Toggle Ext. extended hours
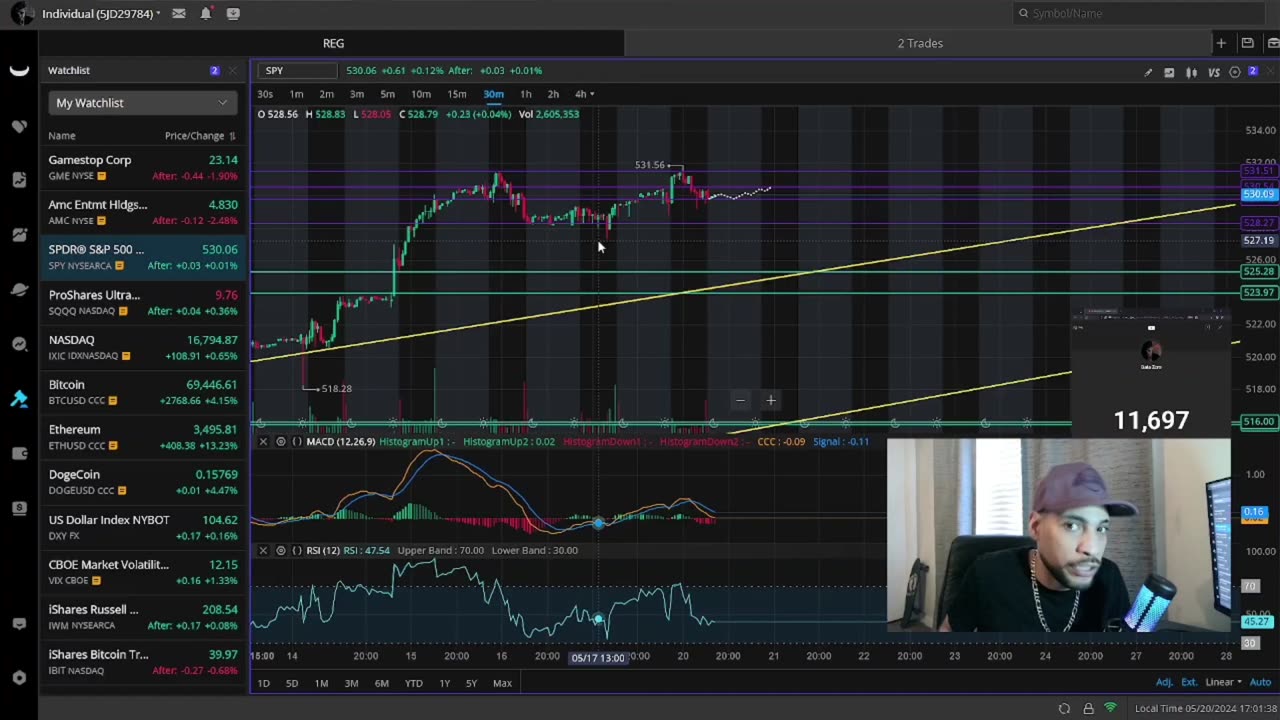1280x720 pixels. pos(1188,682)
